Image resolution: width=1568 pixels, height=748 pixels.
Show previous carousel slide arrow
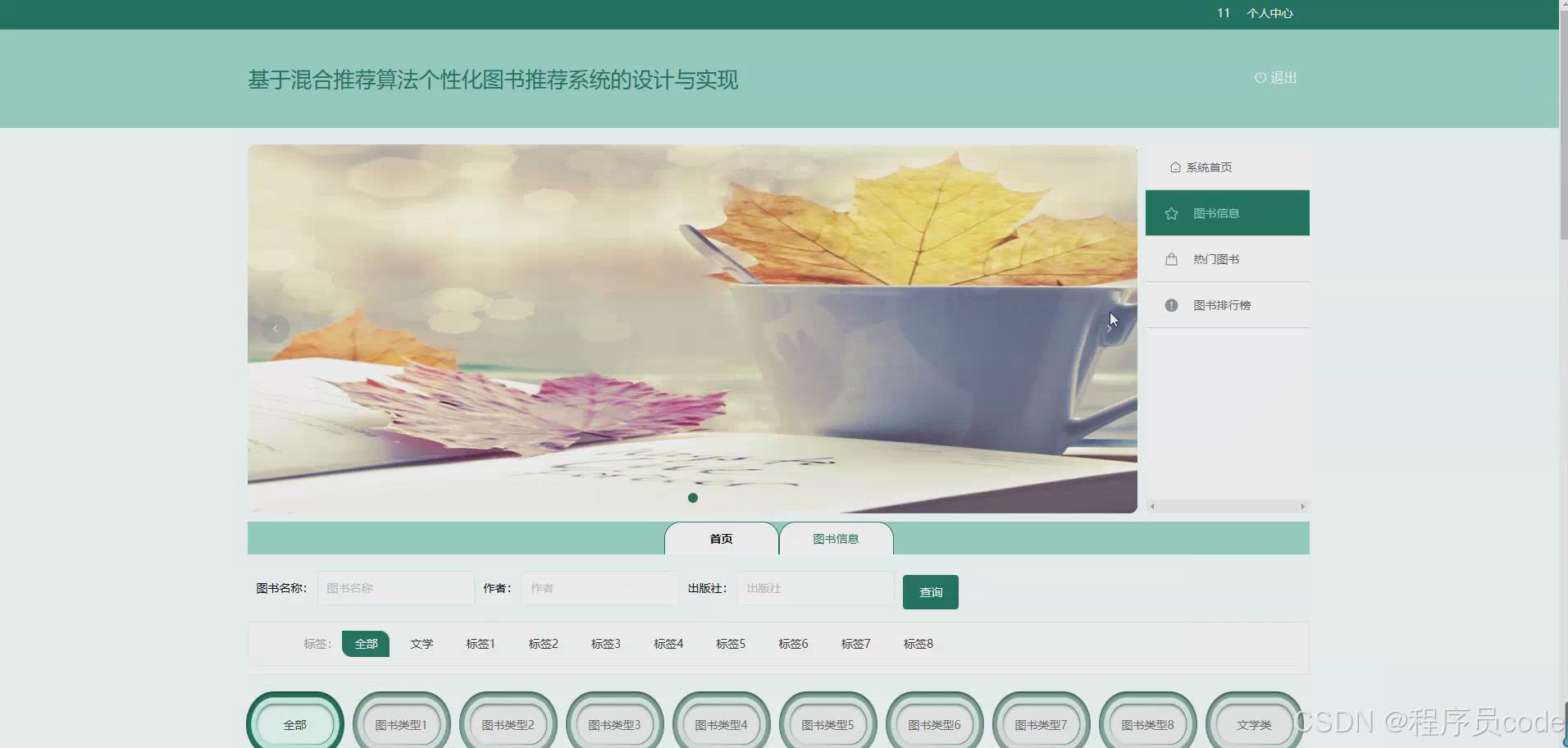[276, 328]
